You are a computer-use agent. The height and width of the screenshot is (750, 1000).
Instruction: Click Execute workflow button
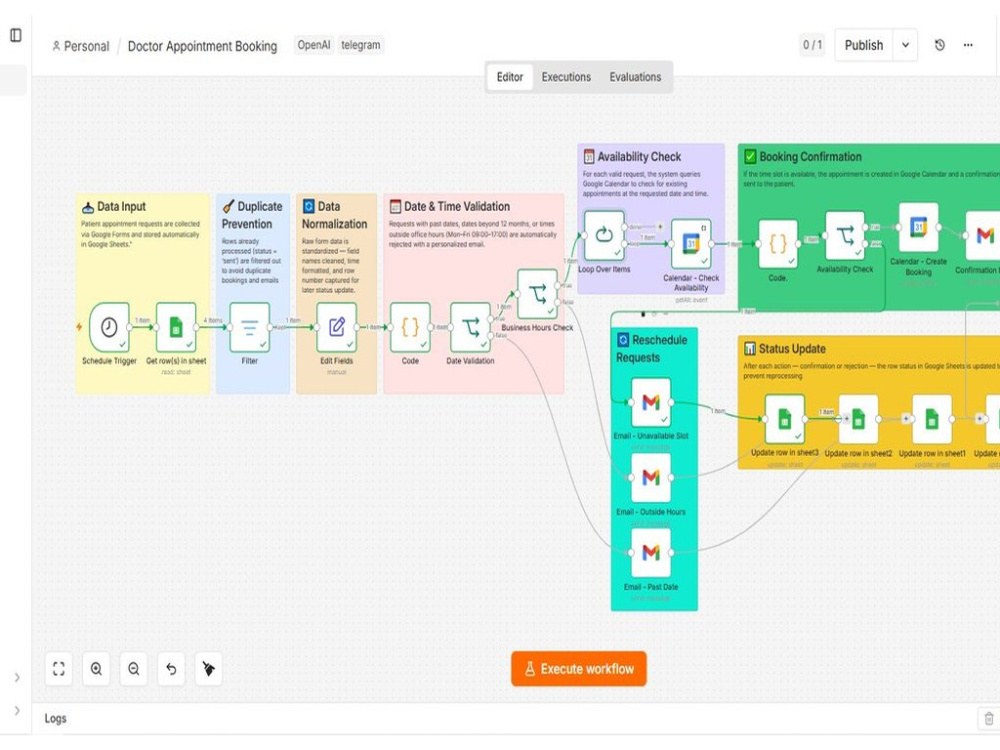click(579, 668)
